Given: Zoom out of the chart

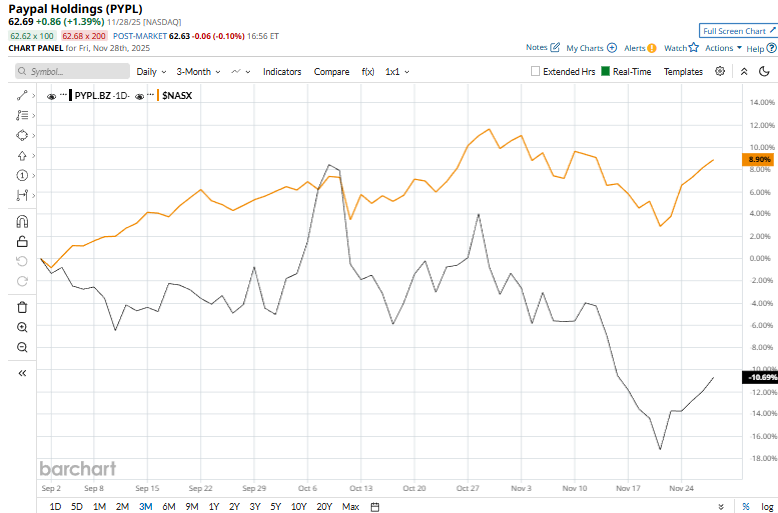Looking at the screenshot, I should pyautogui.click(x=22, y=347).
